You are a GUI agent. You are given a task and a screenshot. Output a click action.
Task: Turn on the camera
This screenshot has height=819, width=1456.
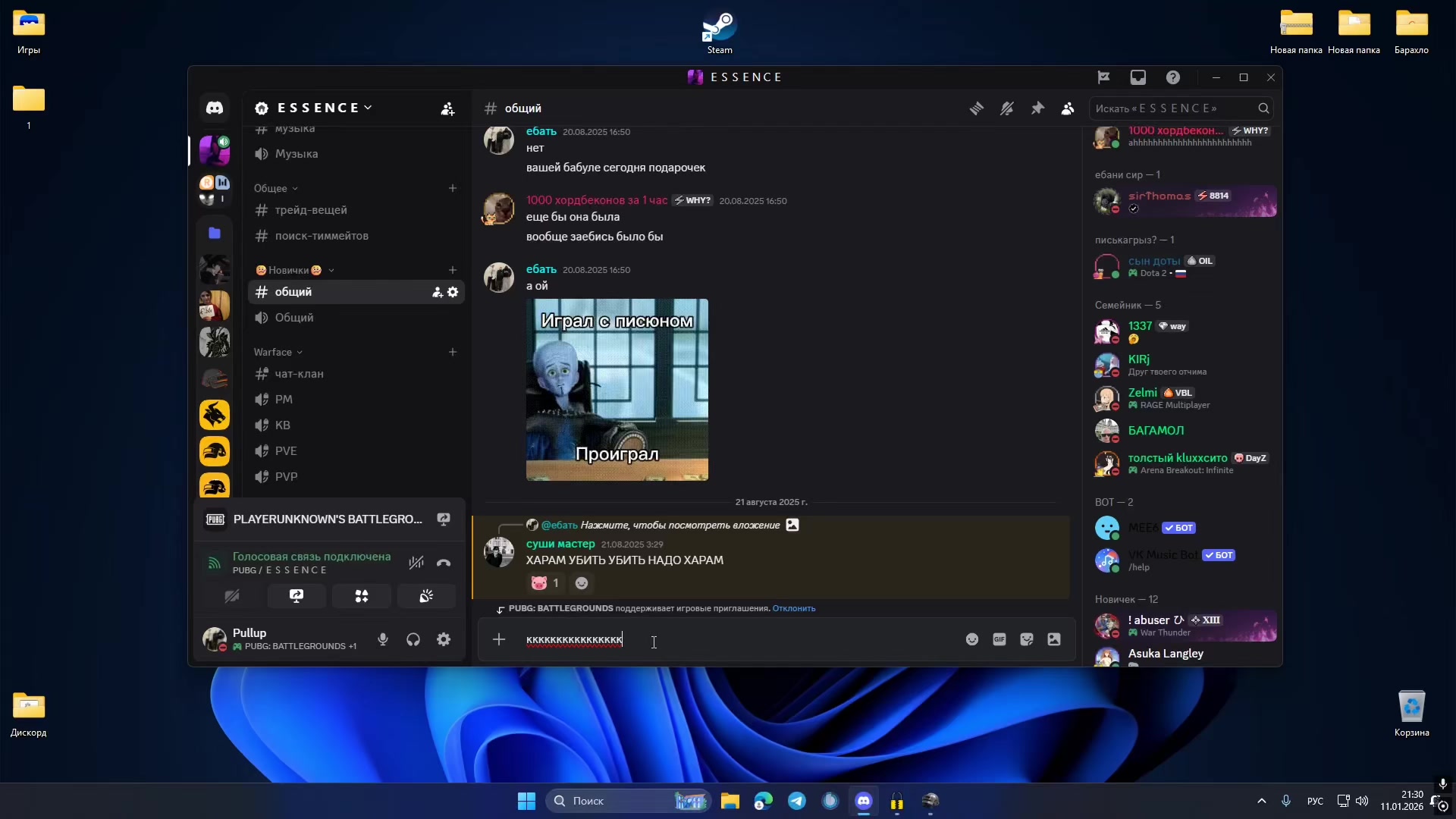pos(232,596)
